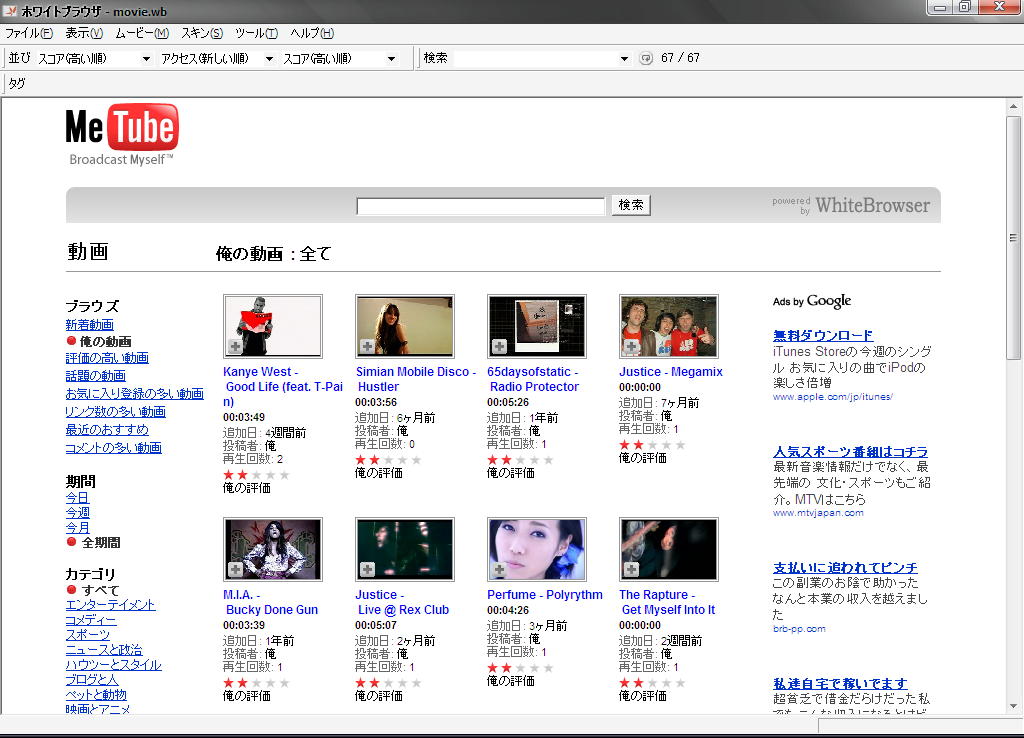Screen dimensions: 1024x738
Task: Add the Kanye West video using its plus icon
Action: click(x=235, y=346)
